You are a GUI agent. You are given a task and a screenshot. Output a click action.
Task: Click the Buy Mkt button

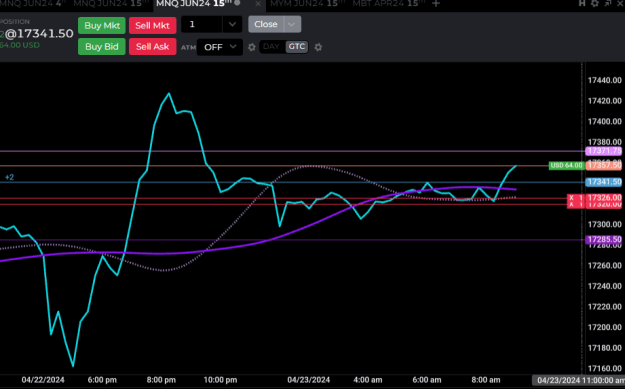(x=102, y=26)
